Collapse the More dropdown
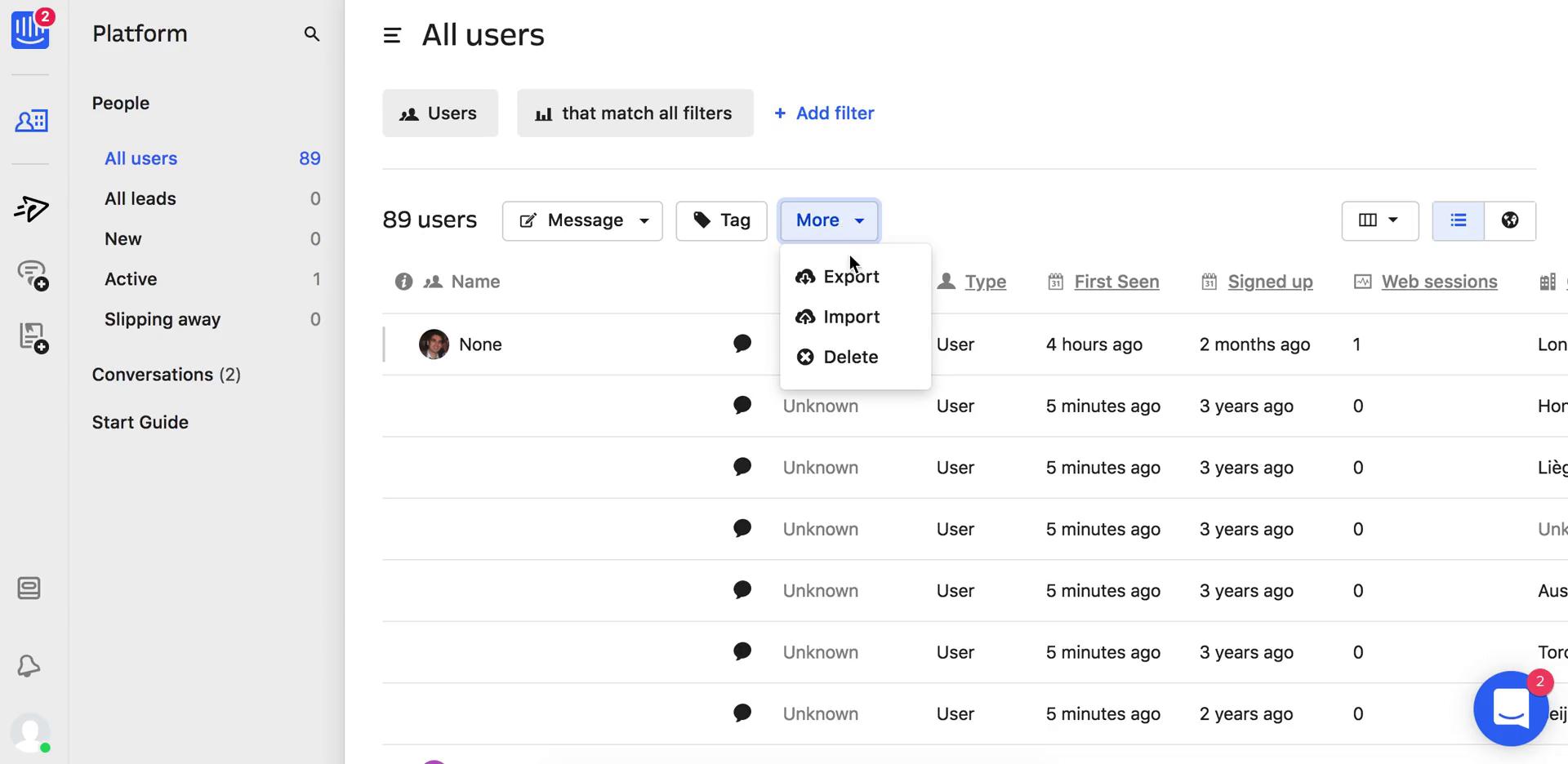Viewport: 1568px width, 764px height. 829,220
